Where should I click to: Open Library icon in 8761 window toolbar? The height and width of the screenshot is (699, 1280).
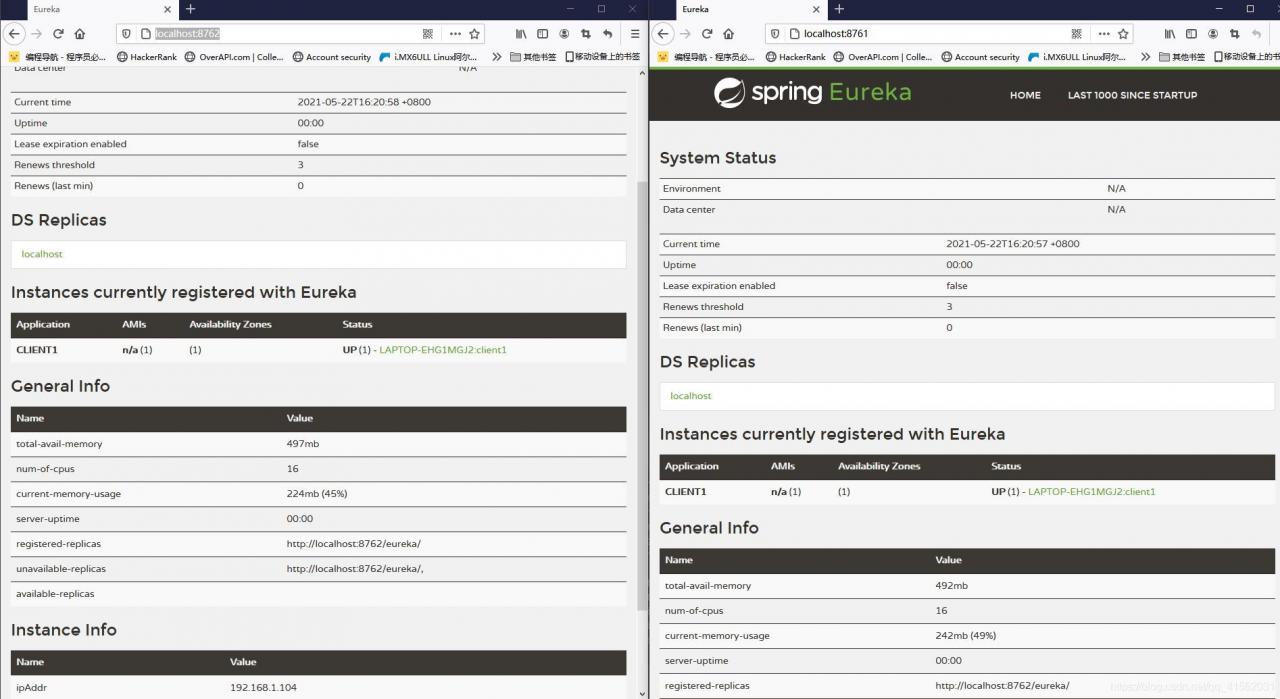[x=1170, y=33]
